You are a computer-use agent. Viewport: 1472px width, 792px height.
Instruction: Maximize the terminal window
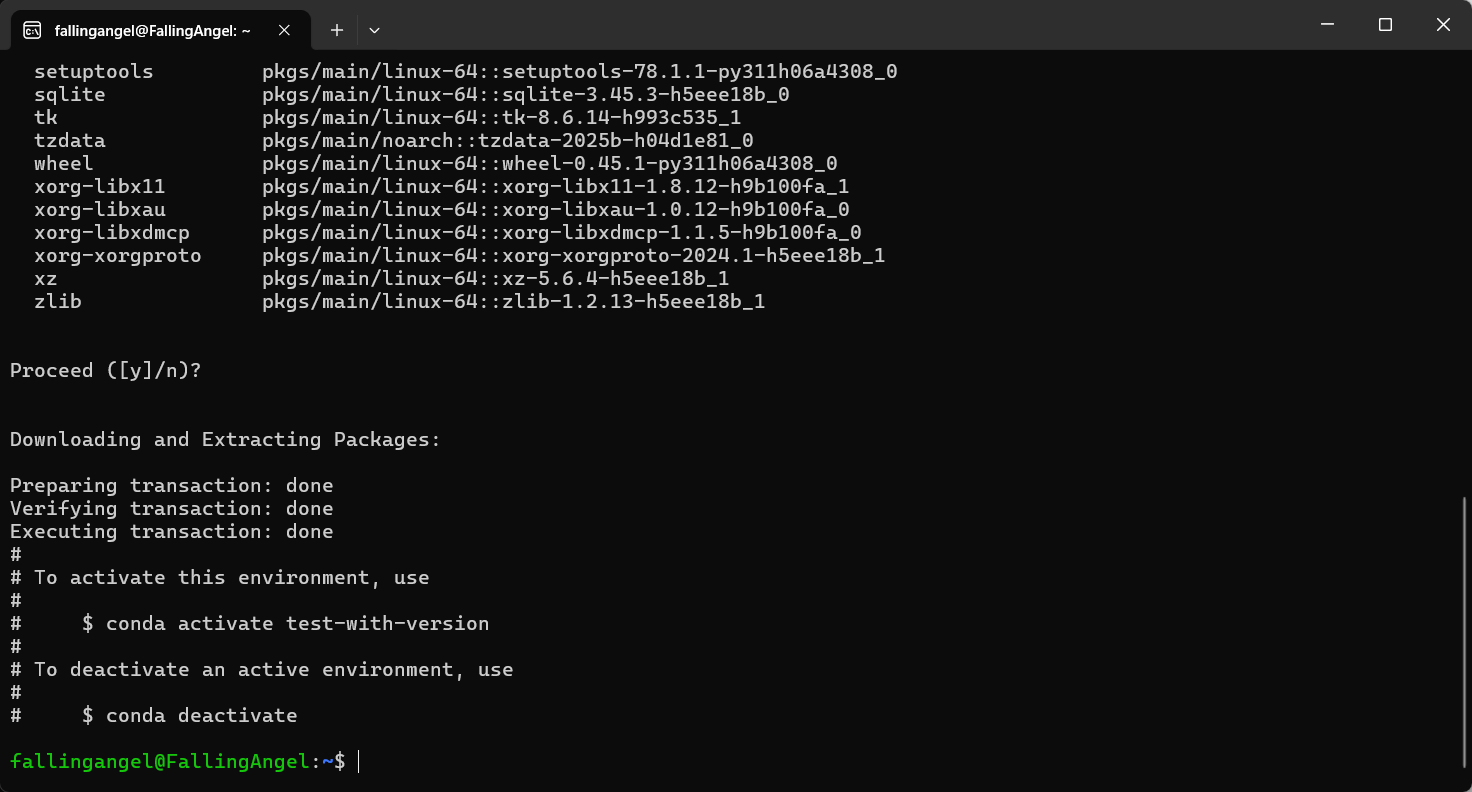pos(1385,25)
